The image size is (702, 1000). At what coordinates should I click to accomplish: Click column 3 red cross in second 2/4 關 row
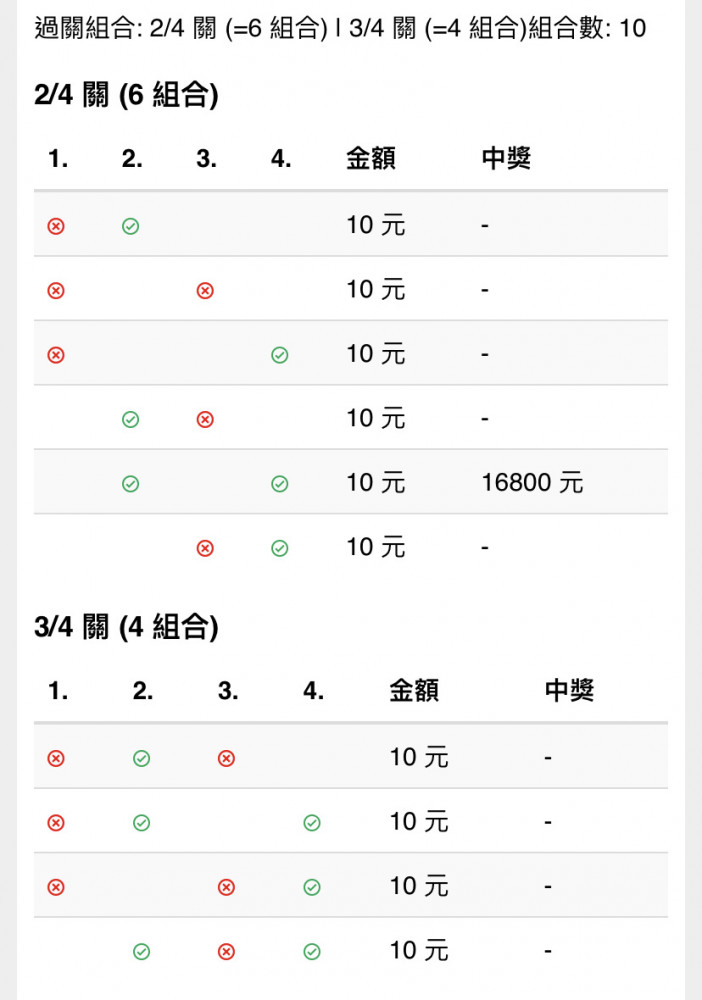point(205,291)
